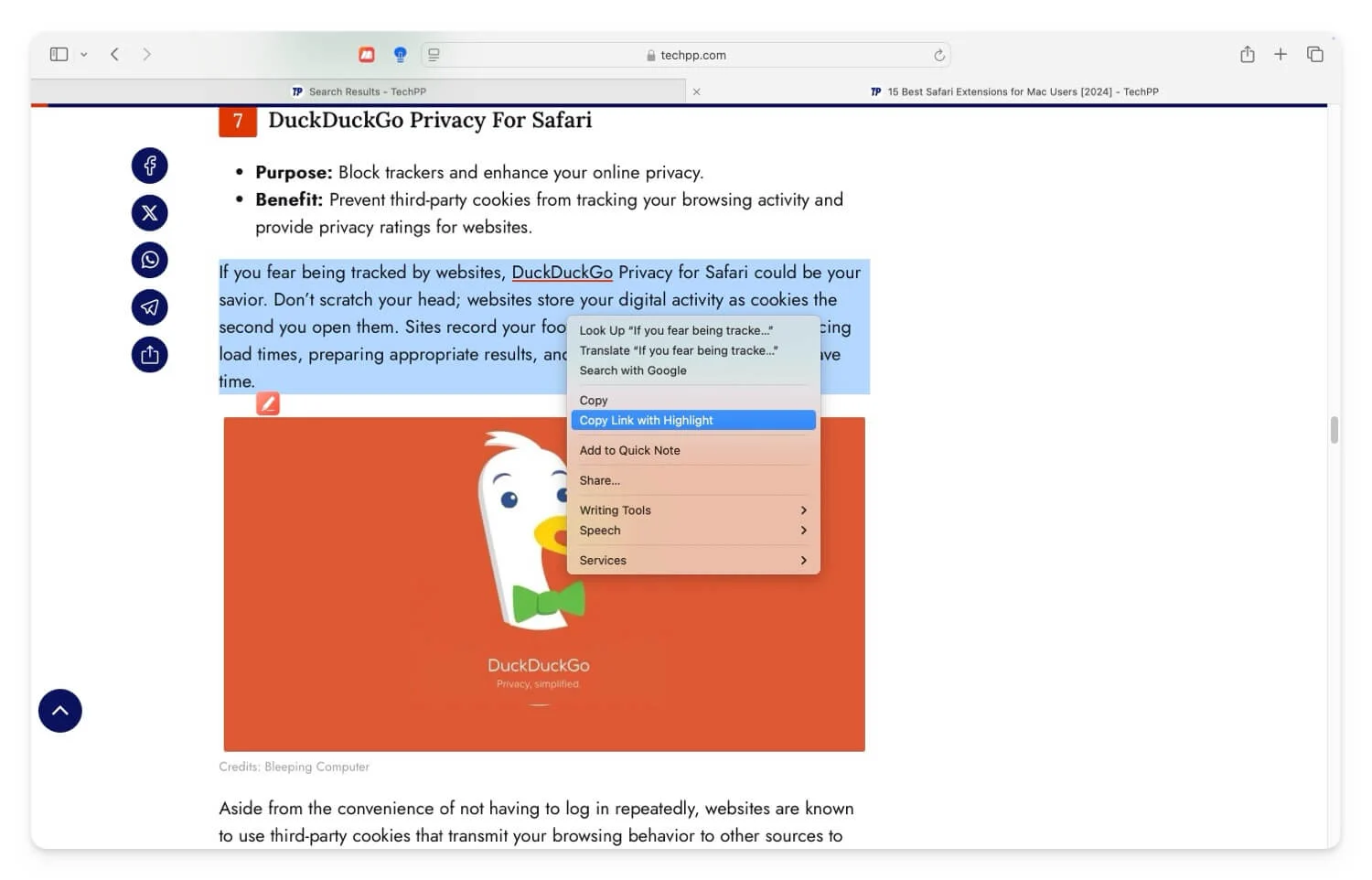Click the red pencil edit icon
The height and width of the screenshot is (880, 1372).
point(268,403)
